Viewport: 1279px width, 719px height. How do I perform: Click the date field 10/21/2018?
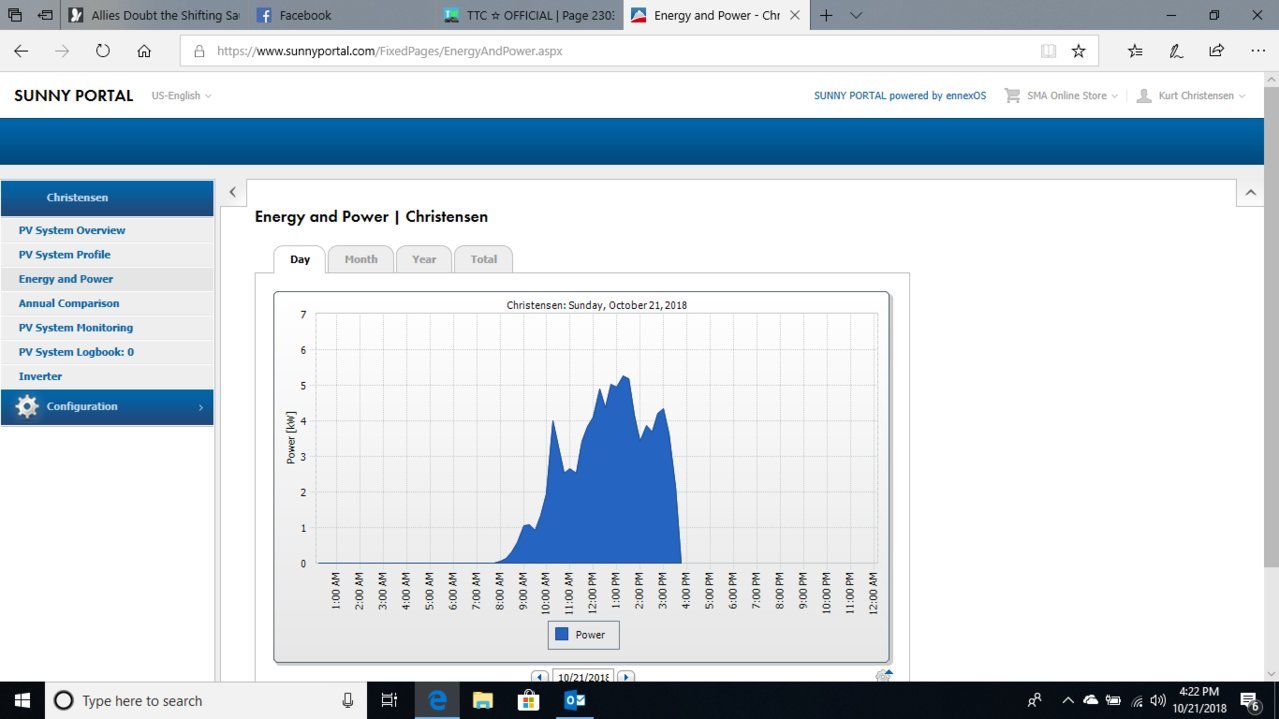582,677
